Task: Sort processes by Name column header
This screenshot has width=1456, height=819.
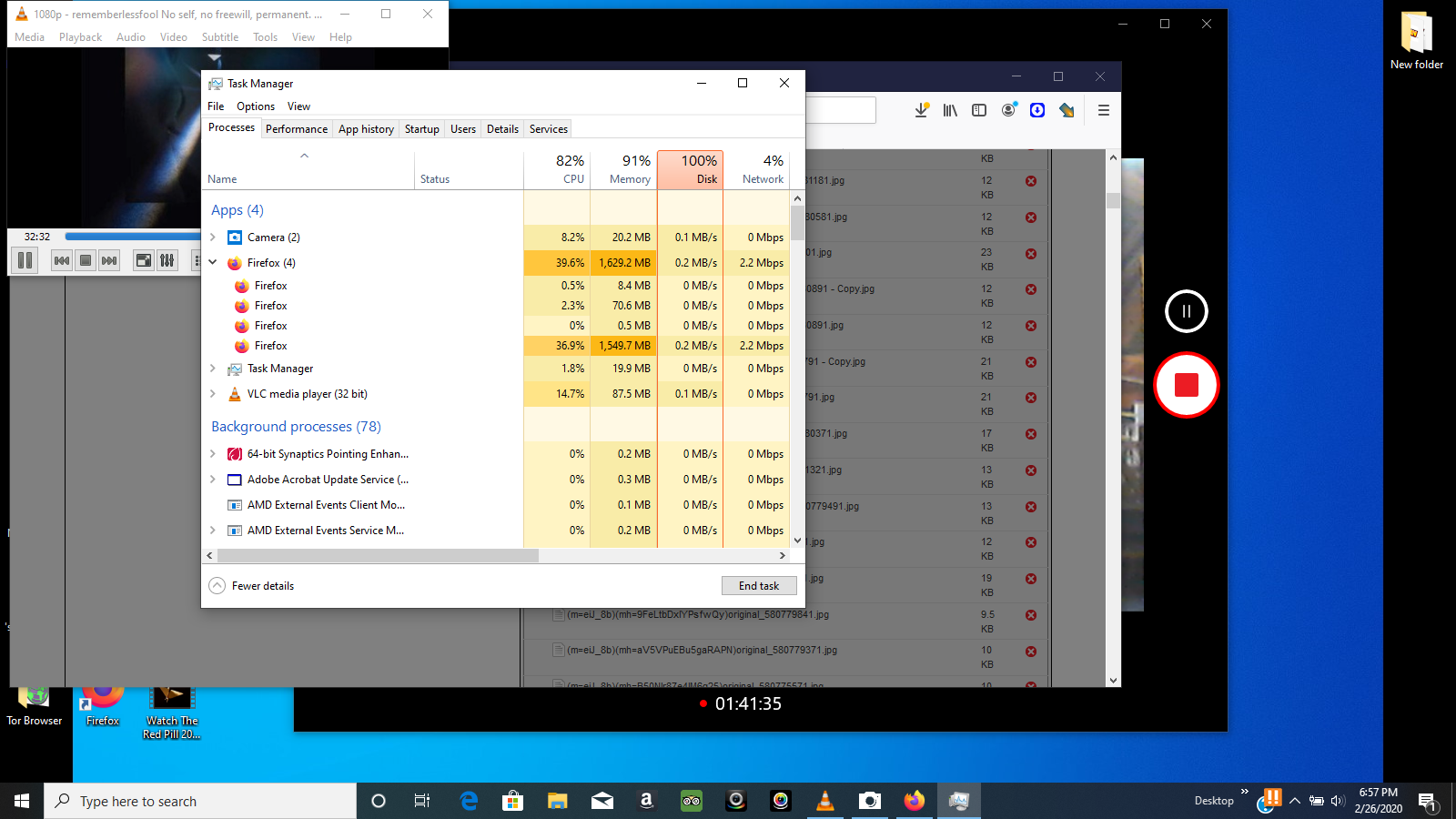Action: pos(308,169)
